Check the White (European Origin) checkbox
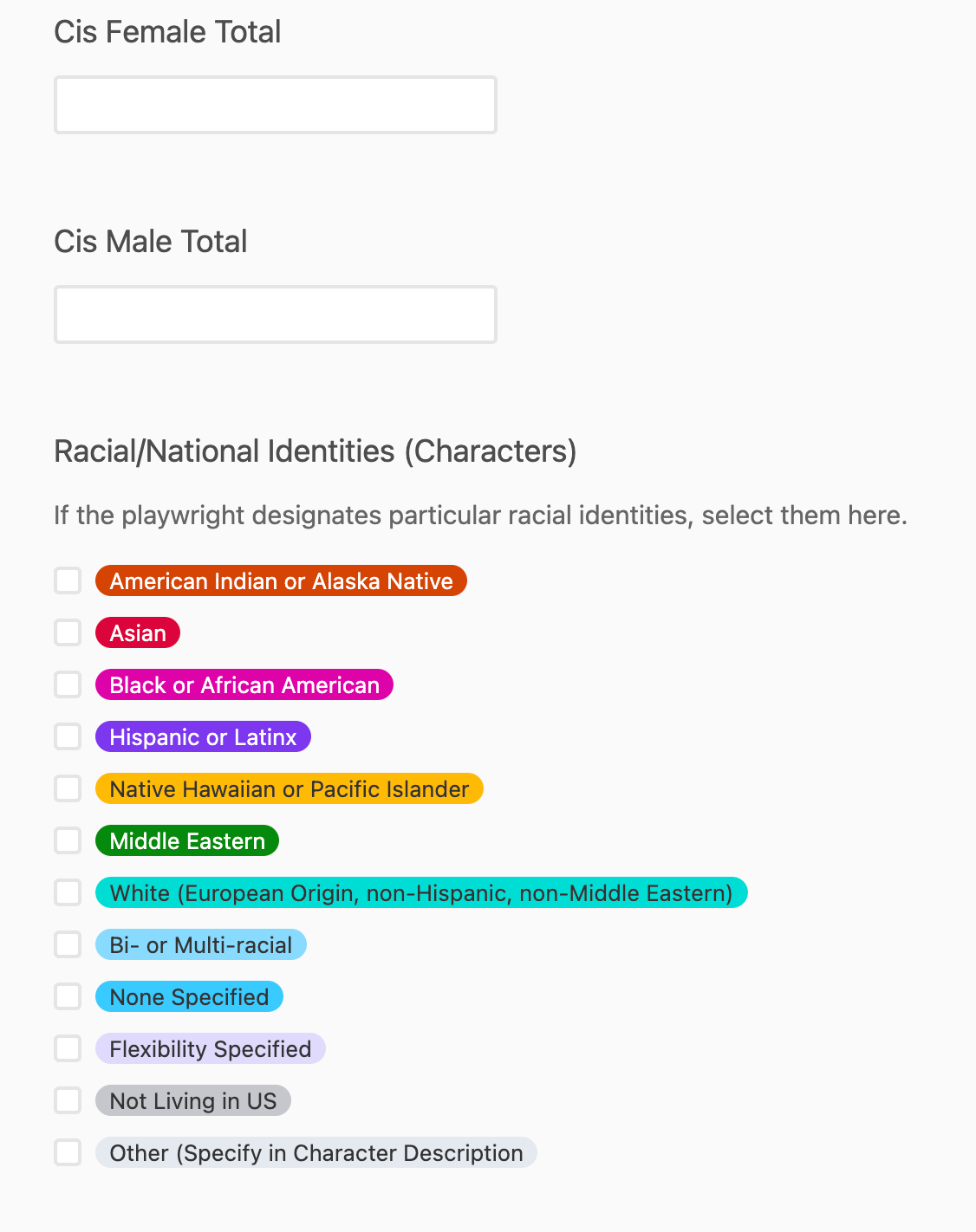 pyautogui.click(x=68, y=892)
